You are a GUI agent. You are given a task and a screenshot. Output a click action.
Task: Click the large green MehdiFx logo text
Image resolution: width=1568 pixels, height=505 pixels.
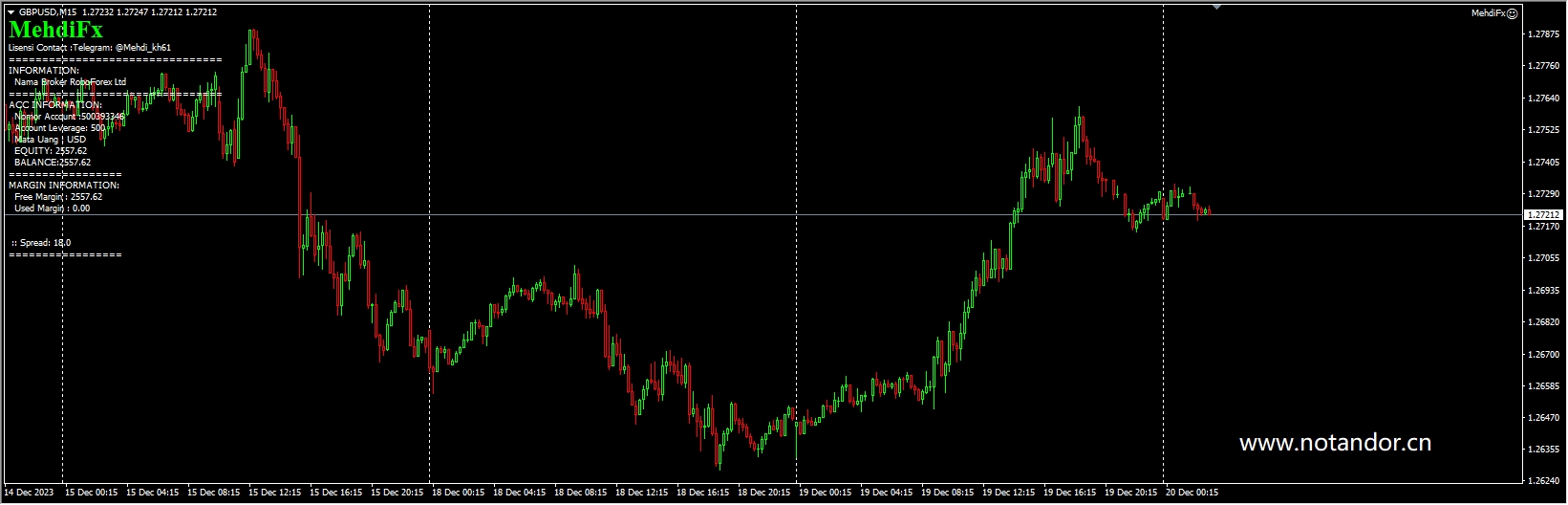pos(55,31)
